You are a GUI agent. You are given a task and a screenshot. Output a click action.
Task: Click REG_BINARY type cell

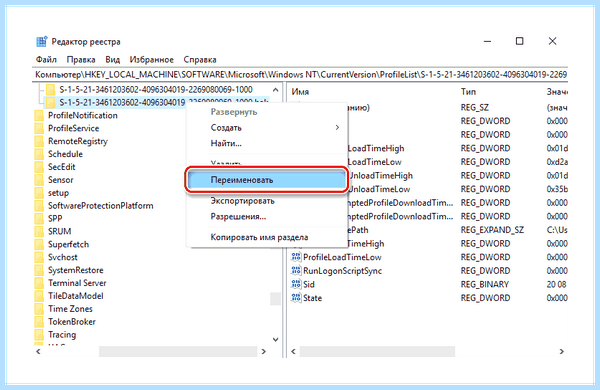click(485, 284)
